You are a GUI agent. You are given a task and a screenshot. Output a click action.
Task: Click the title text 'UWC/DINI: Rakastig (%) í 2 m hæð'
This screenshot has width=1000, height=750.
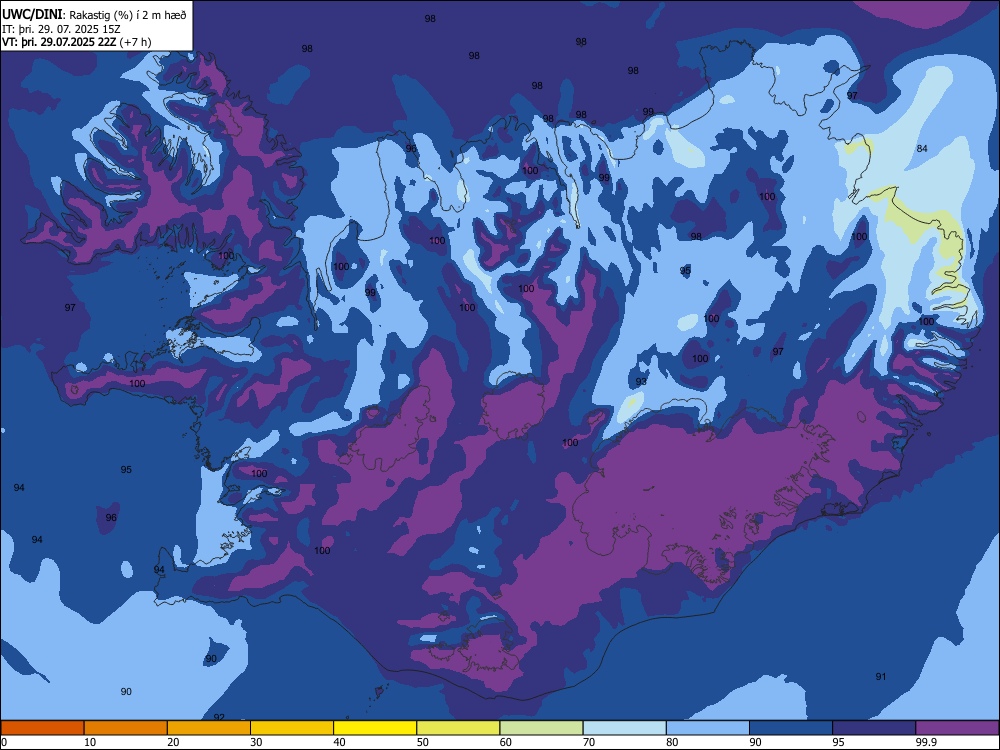click(94, 15)
